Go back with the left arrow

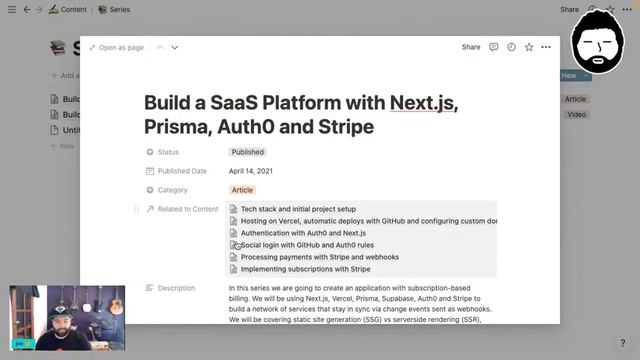click(x=27, y=9)
